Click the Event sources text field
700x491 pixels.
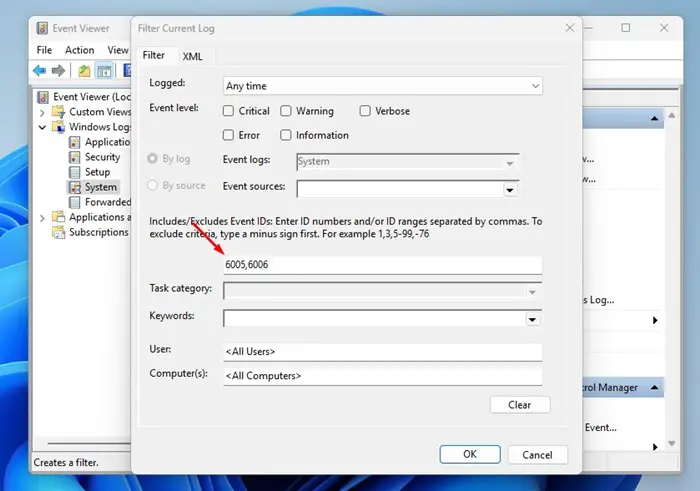click(x=400, y=189)
